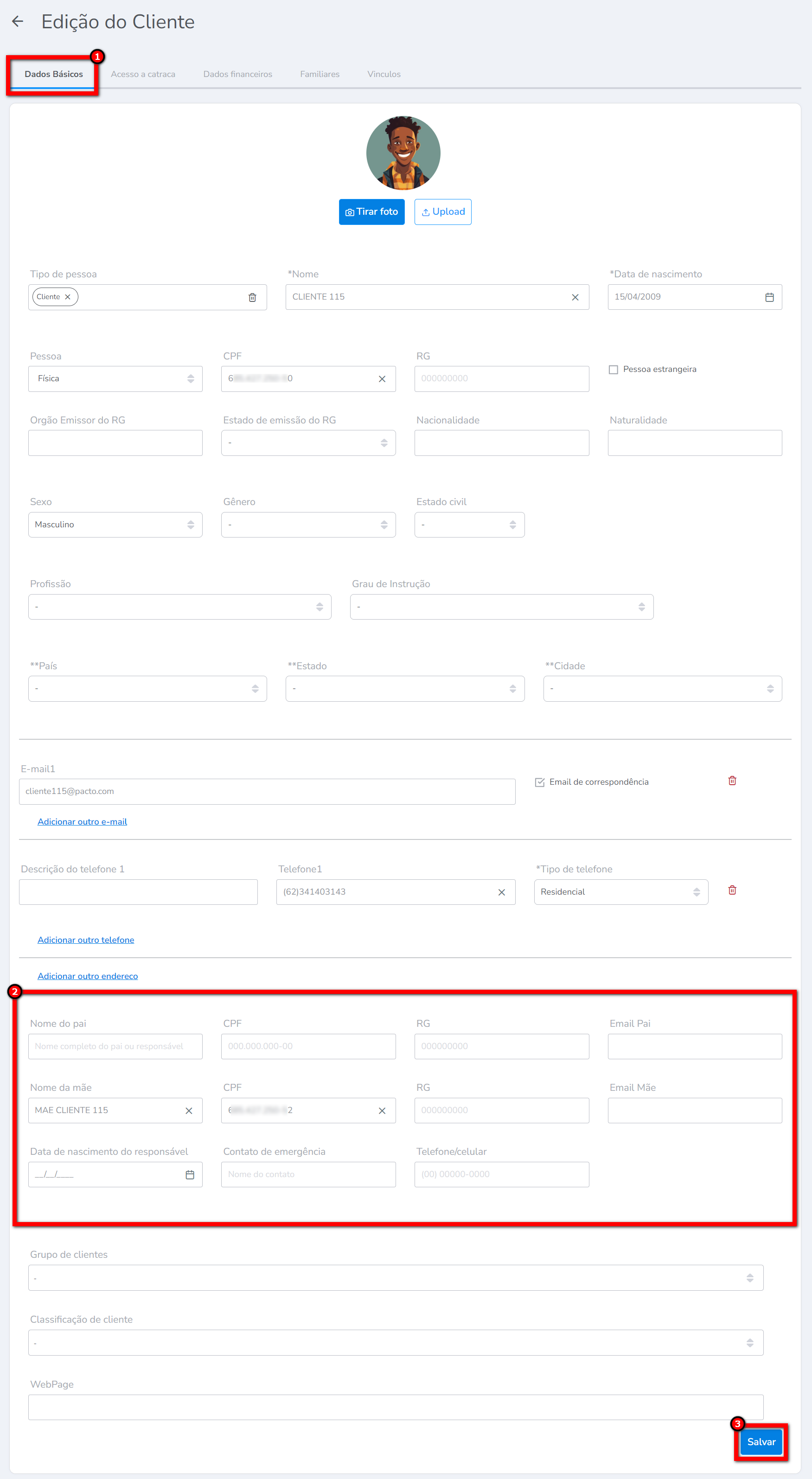Click the Tirar foto button
The height and width of the screenshot is (1479, 812).
click(371, 212)
